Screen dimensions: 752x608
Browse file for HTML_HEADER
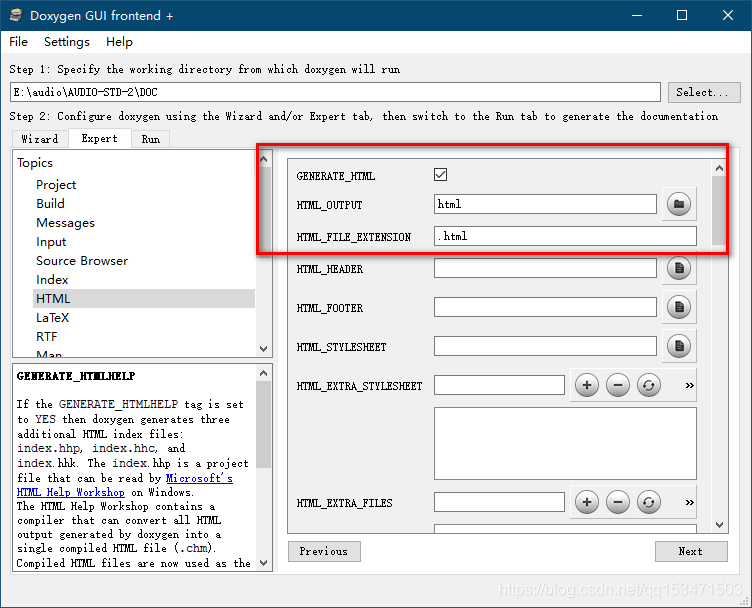(679, 268)
